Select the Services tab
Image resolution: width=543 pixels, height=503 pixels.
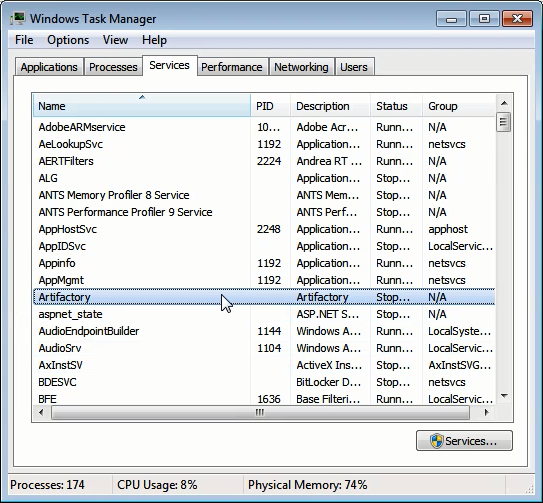[169, 65]
